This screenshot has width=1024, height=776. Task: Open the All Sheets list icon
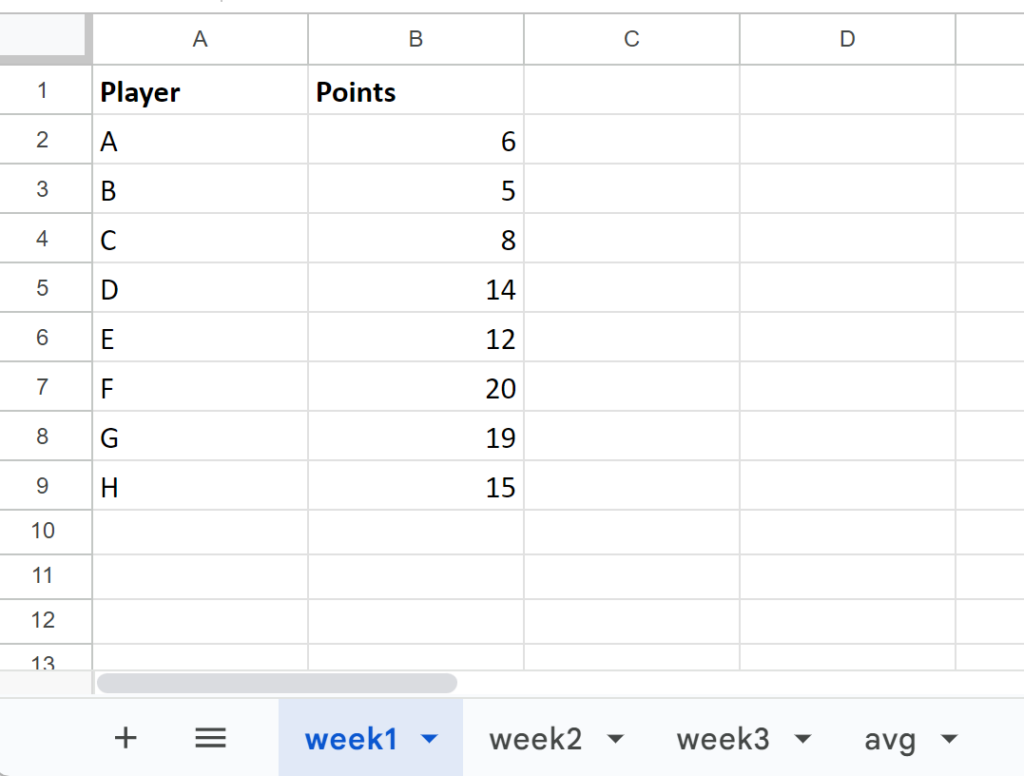click(x=209, y=738)
